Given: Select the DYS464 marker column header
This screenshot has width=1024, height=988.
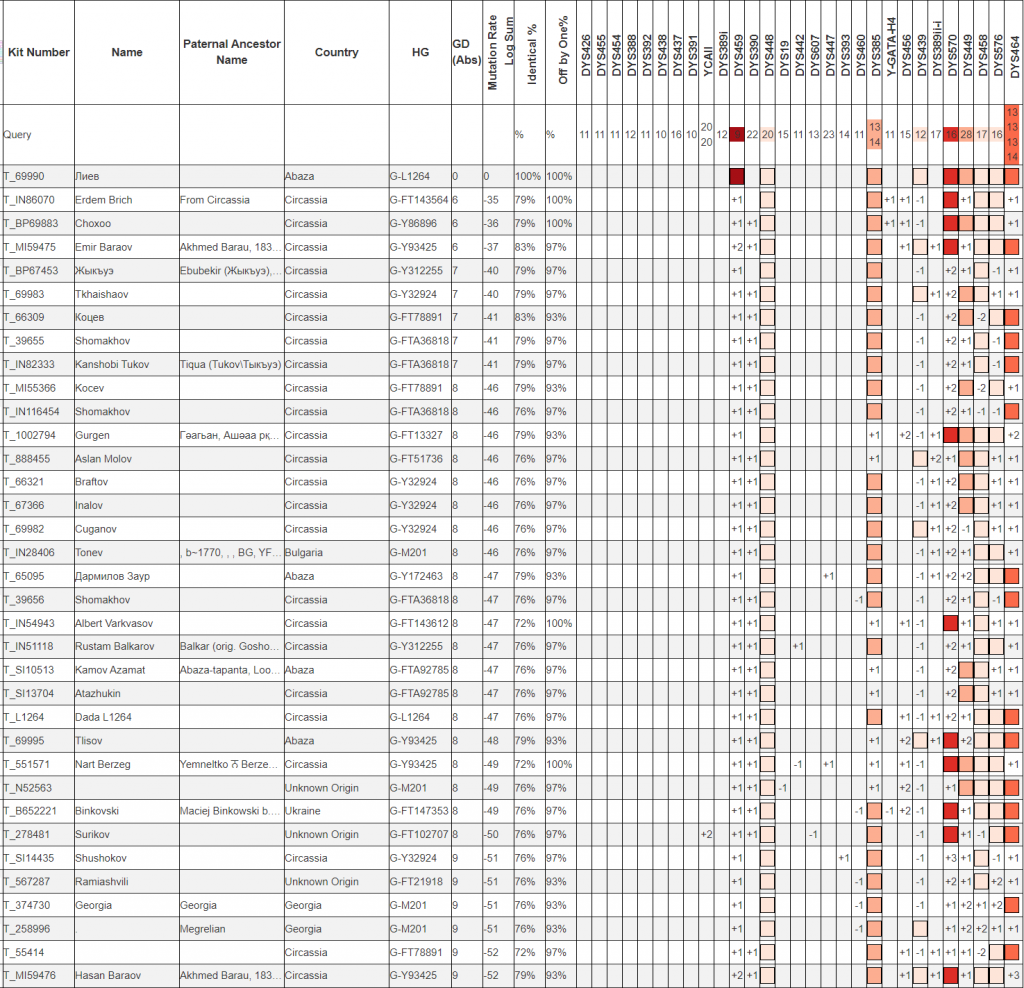Looking at the screenshot, I should click(x=1014, y=54).
